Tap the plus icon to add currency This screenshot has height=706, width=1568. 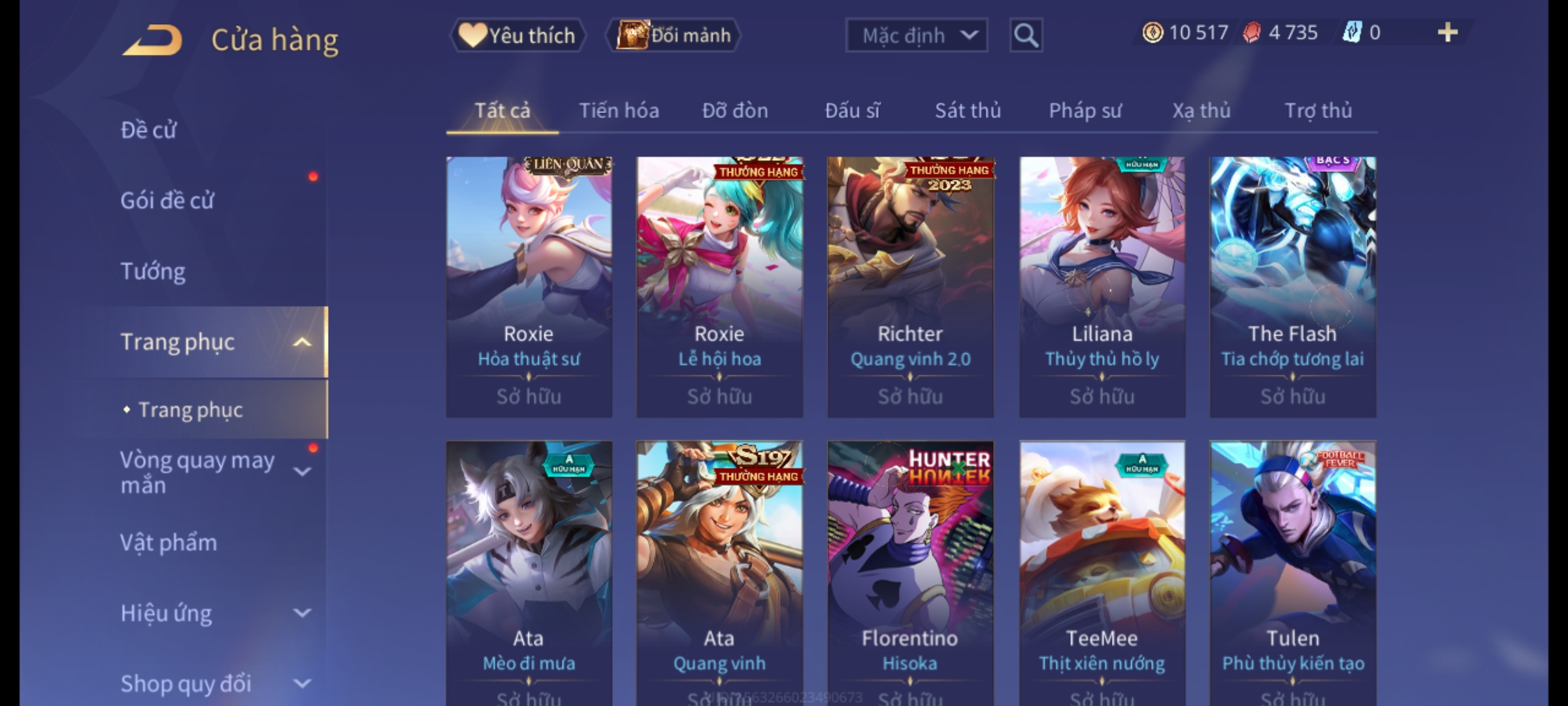point(1448,32)
